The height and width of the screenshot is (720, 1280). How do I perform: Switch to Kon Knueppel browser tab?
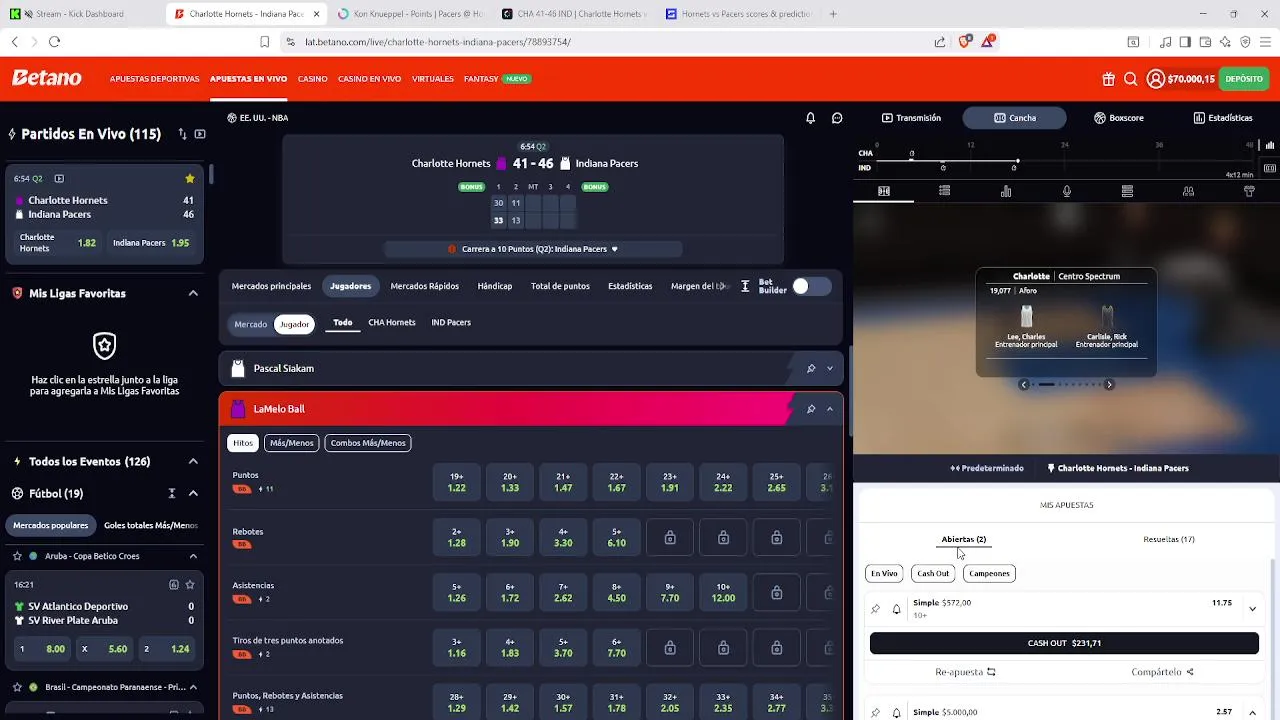(410, 14)
